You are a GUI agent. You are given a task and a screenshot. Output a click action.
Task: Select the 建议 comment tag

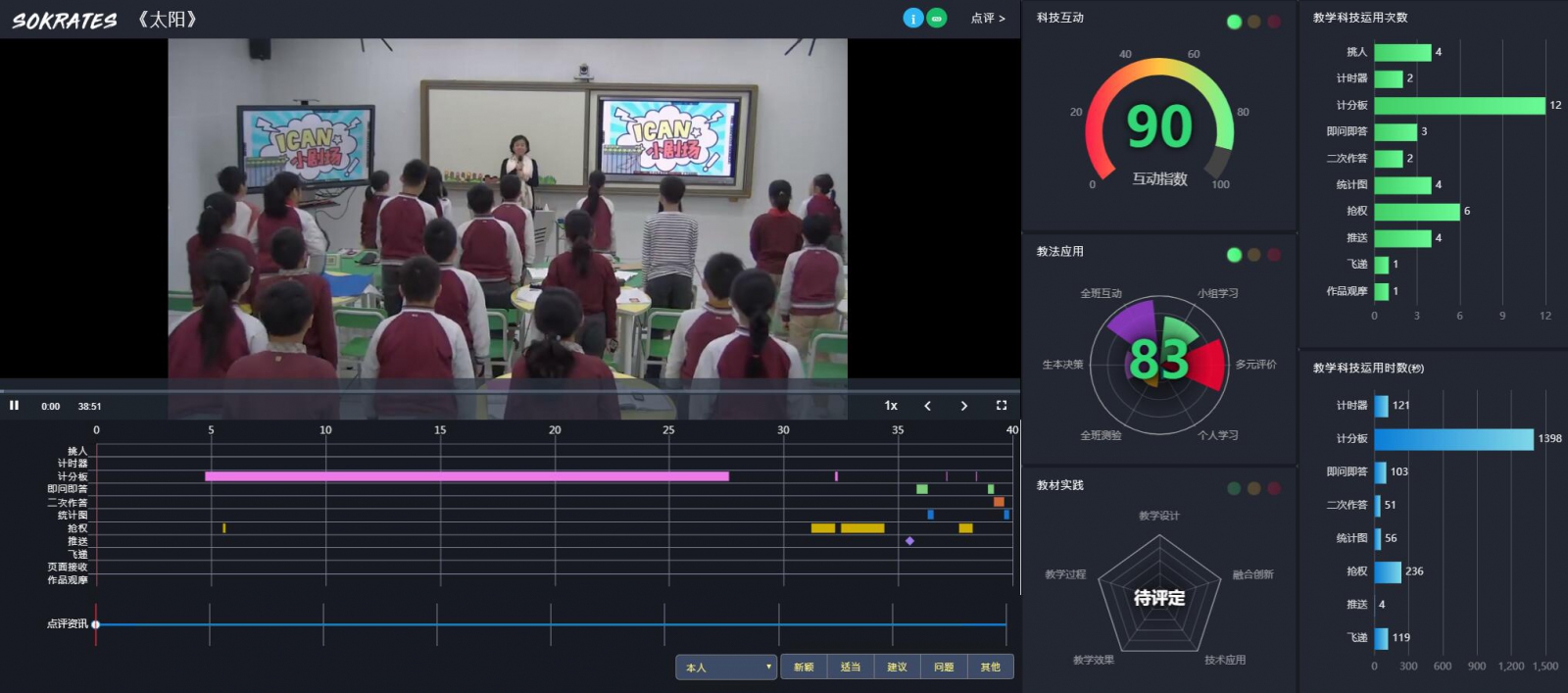tap(897, 668)
